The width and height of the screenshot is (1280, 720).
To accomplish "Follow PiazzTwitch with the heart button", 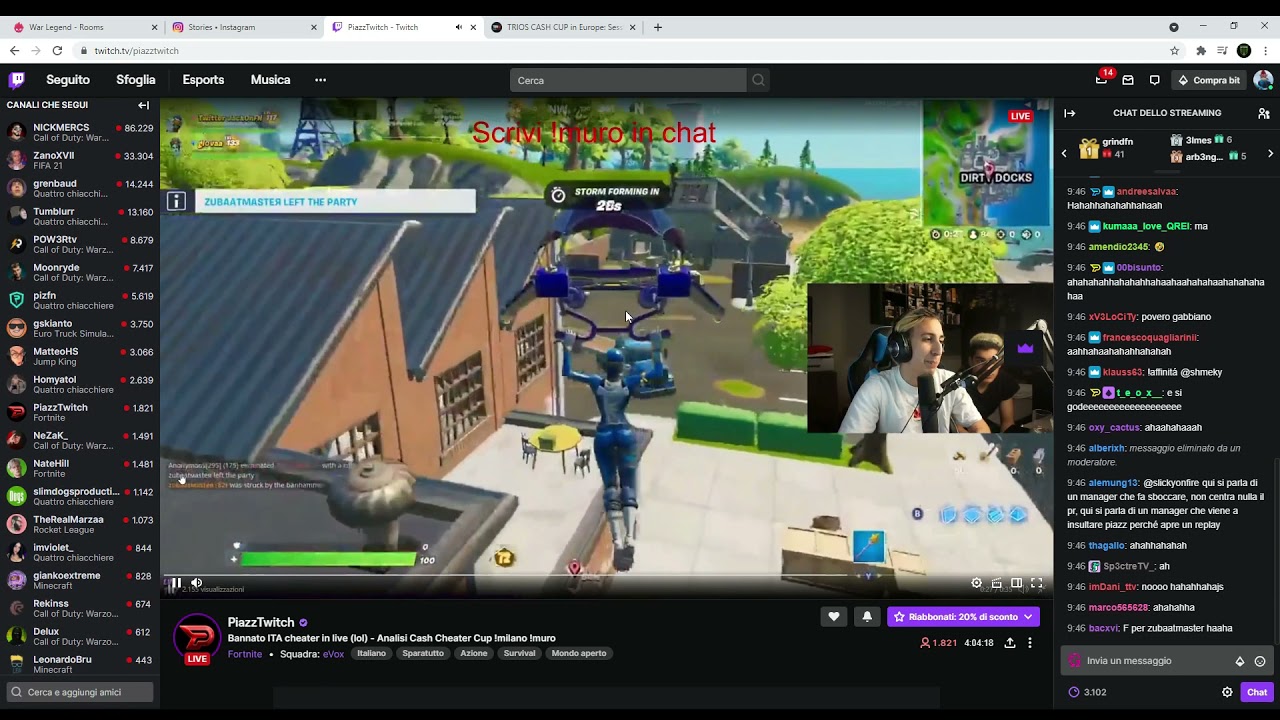I will coord(834,617).
